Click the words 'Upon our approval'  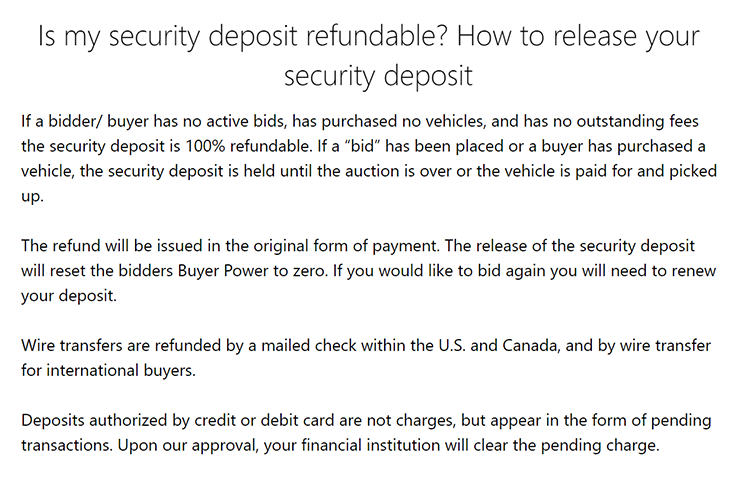click(187, 445)
